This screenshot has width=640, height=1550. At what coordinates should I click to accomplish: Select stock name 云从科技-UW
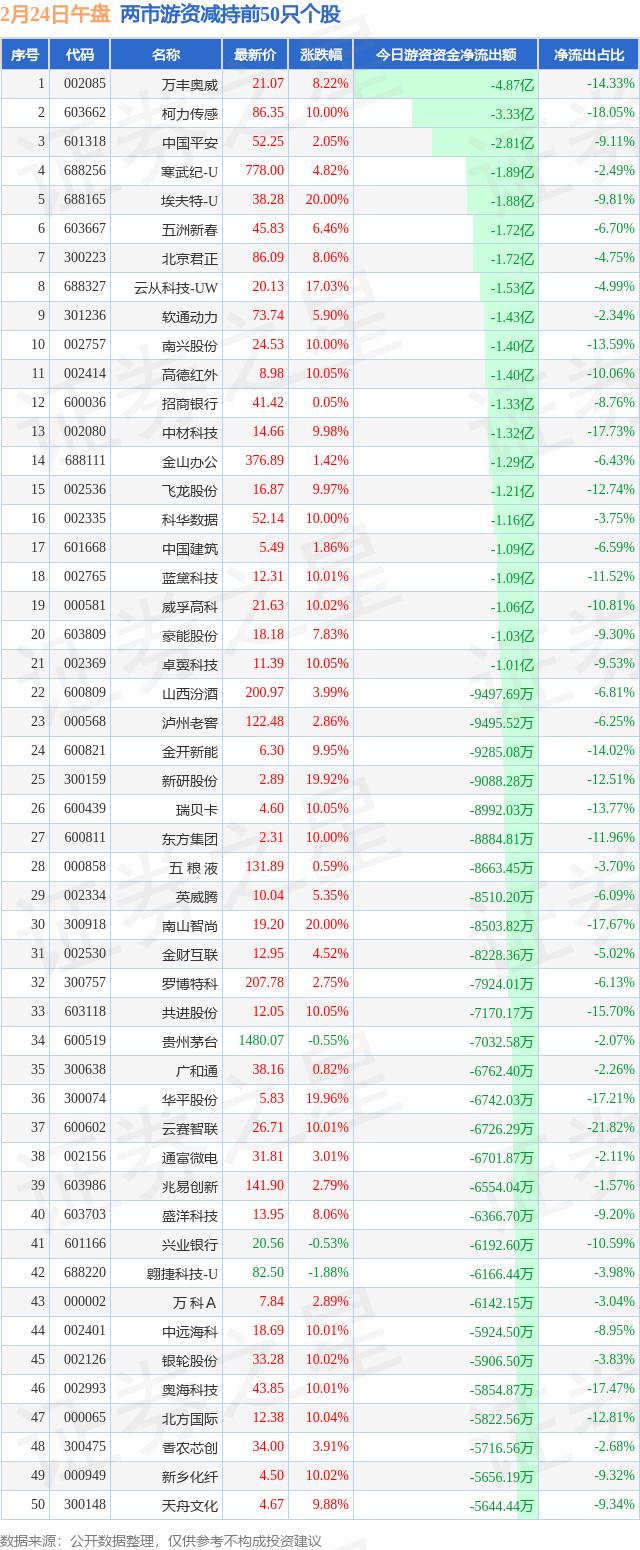tap(176, 287)
